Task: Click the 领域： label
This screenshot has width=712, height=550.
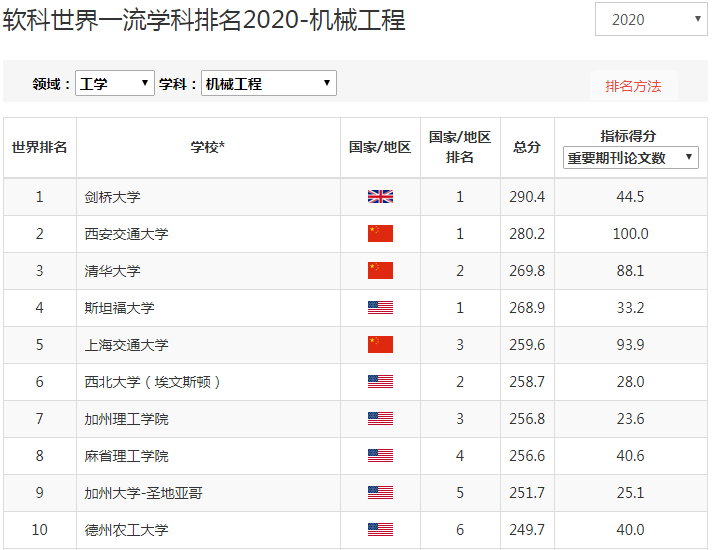Action: tap(51, 84)
